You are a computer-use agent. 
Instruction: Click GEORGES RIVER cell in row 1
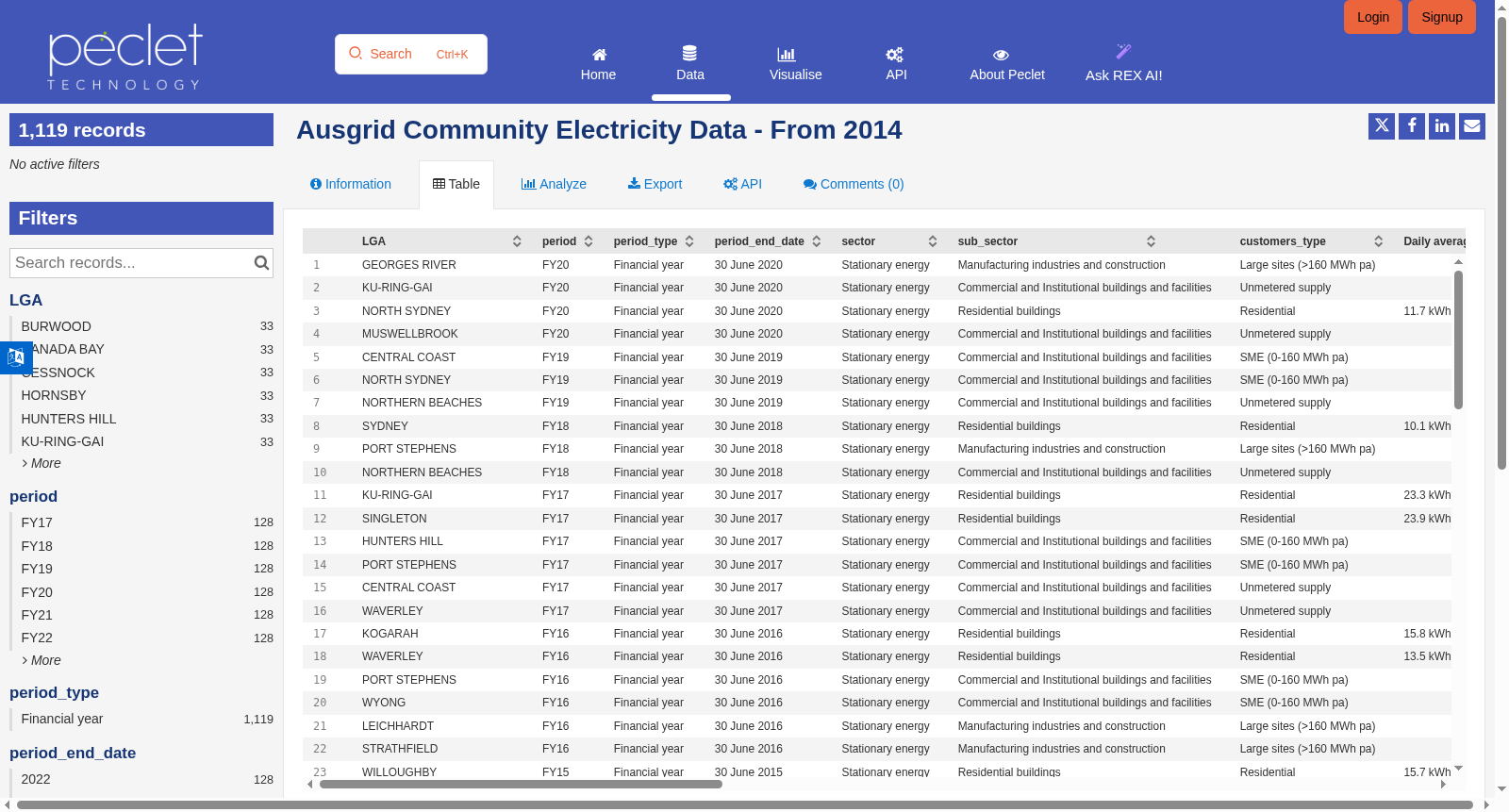coord(409,265)
